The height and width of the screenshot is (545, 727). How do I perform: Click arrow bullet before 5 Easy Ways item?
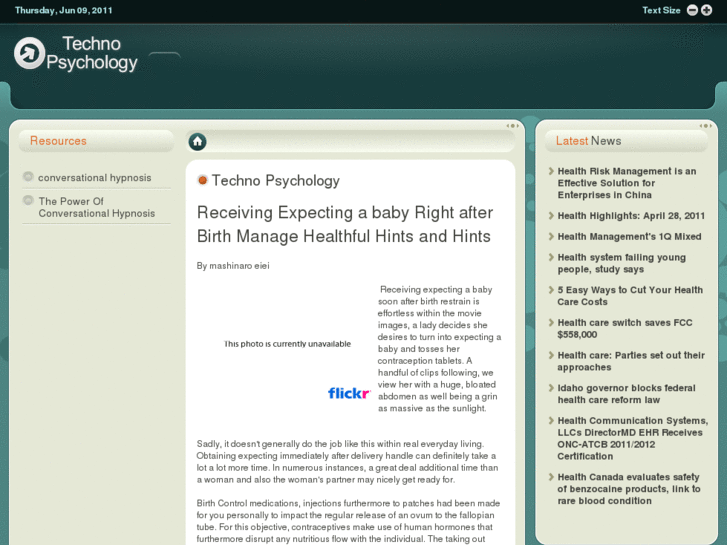[551, 290]
